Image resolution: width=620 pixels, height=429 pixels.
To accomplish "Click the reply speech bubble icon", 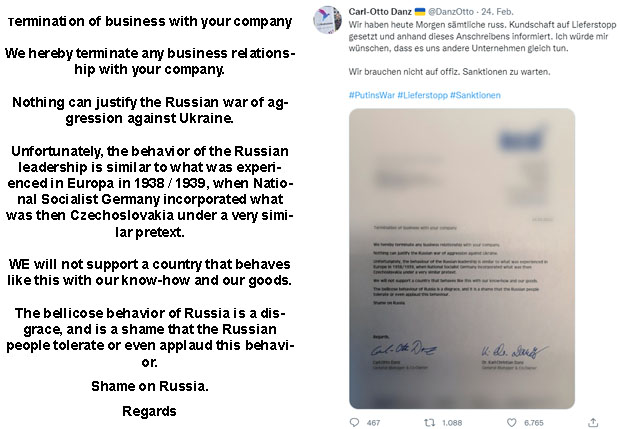I will 355,422.
